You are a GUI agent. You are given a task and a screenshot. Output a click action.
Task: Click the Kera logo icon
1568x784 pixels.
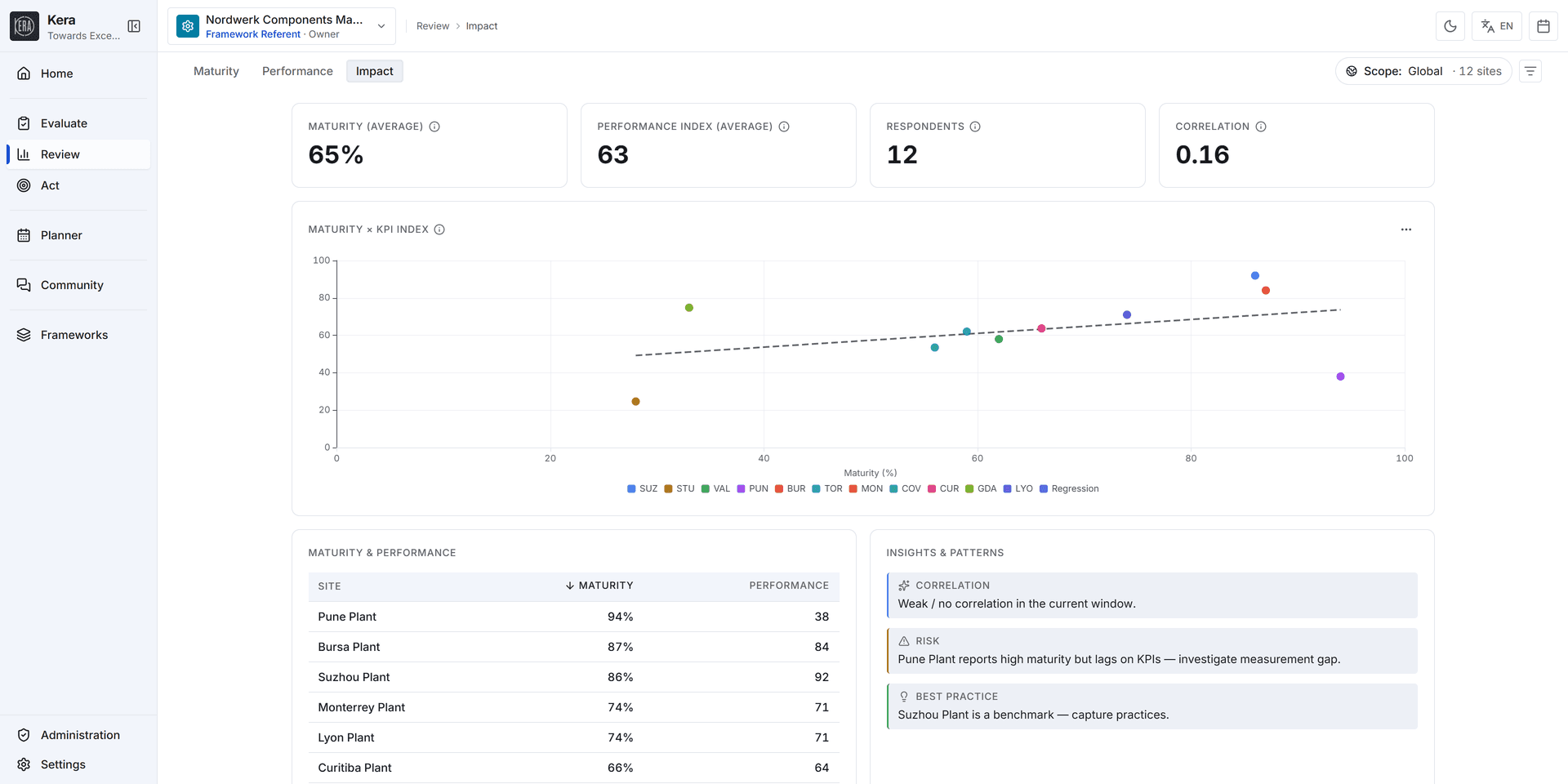point(24,26)
